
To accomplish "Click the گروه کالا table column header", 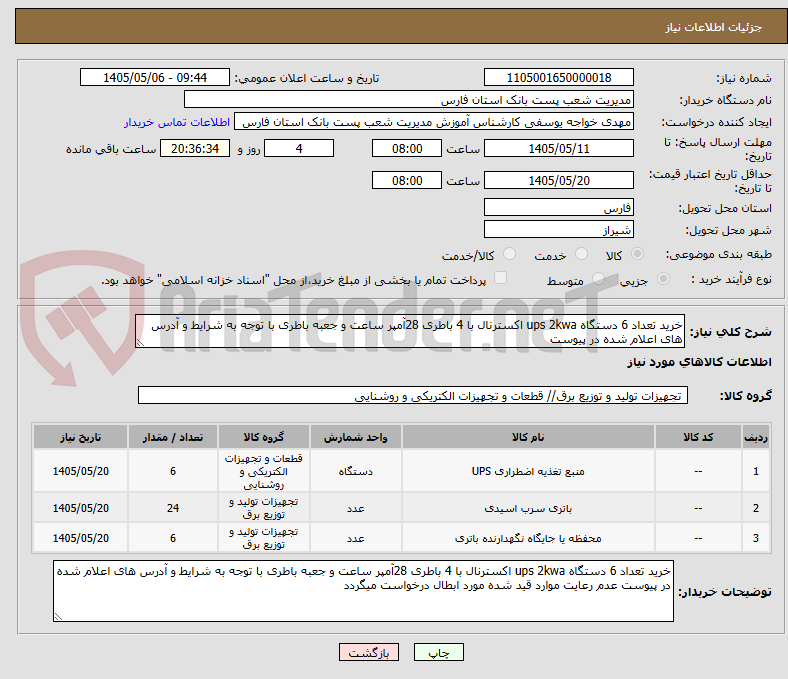I will [264, 437].
